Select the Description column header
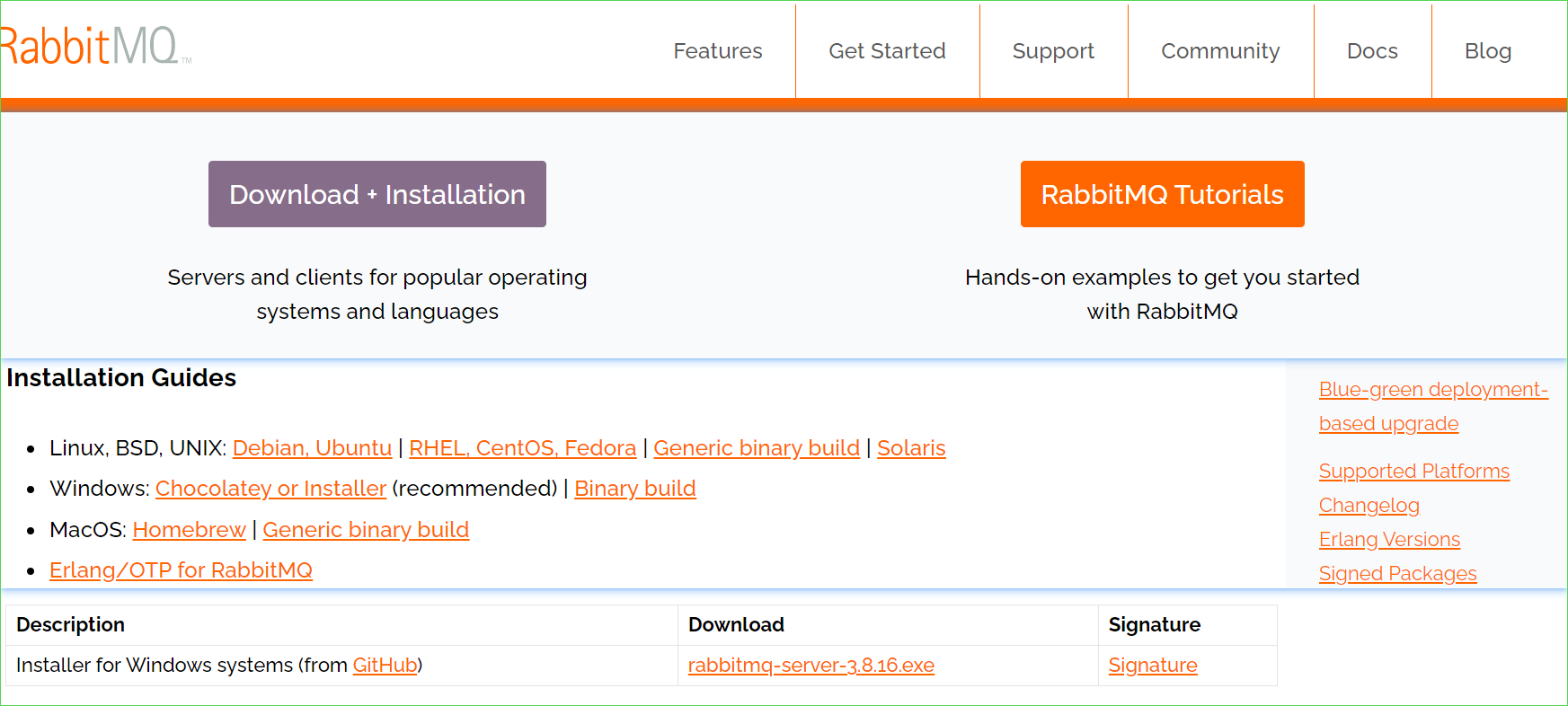This screenshot has height=706, width=1568. (x=70, y=624)
